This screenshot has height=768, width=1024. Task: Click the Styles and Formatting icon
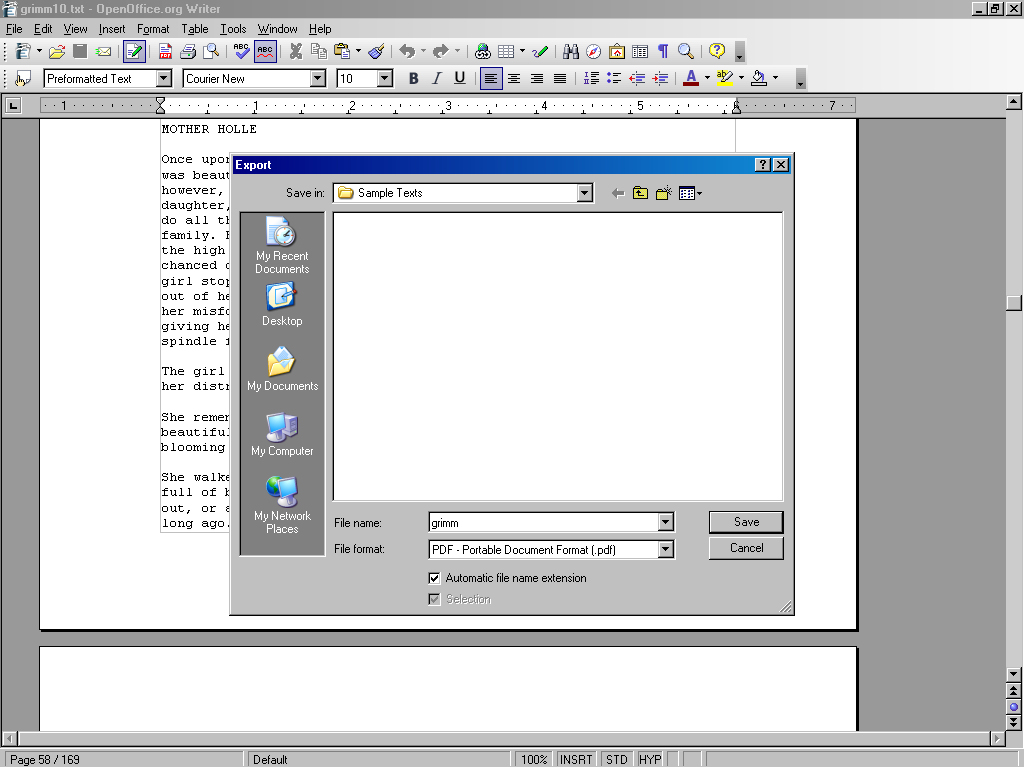[23, 79]
